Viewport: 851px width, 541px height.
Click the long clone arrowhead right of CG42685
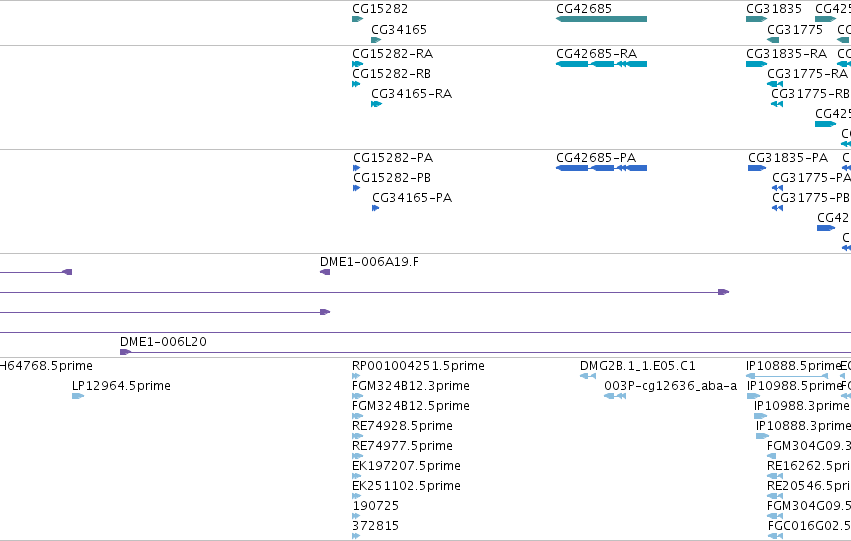(x=723, y=292)
